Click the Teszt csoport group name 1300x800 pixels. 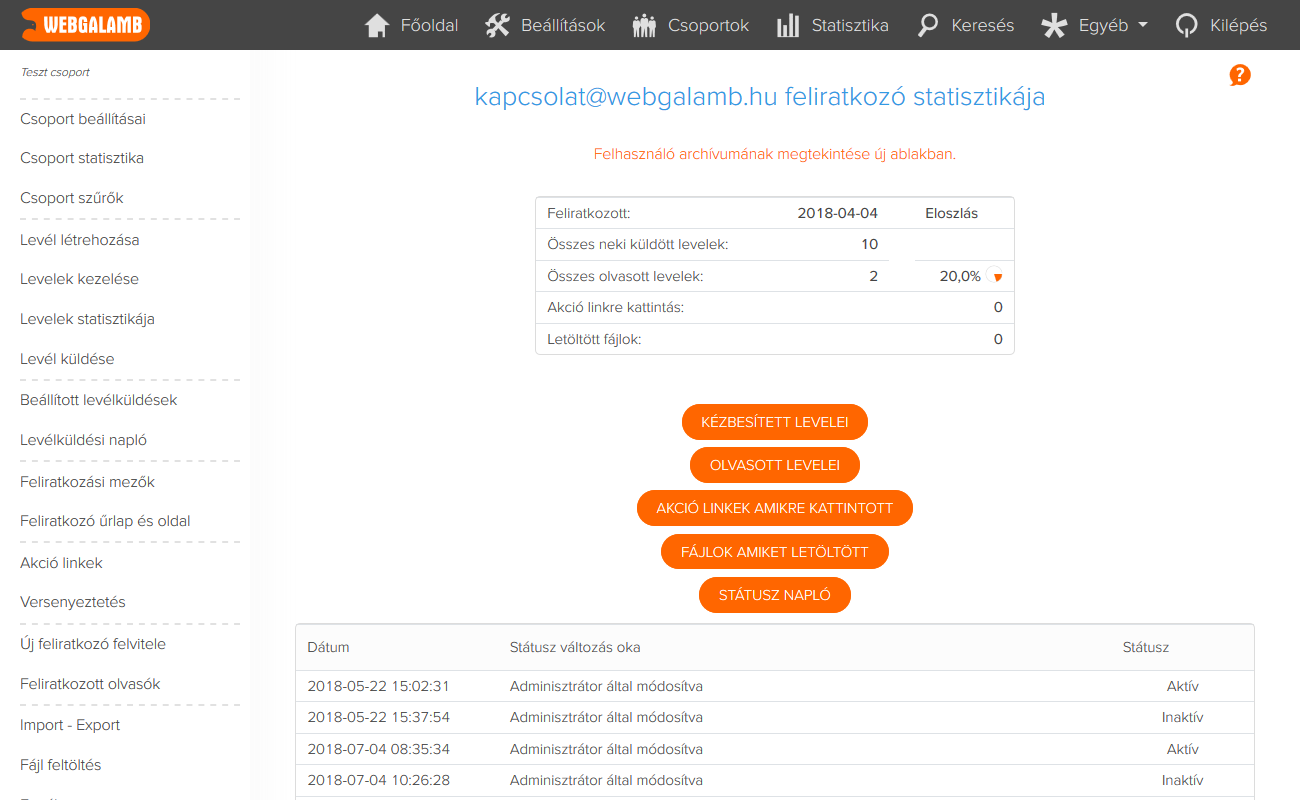point(55,72)
